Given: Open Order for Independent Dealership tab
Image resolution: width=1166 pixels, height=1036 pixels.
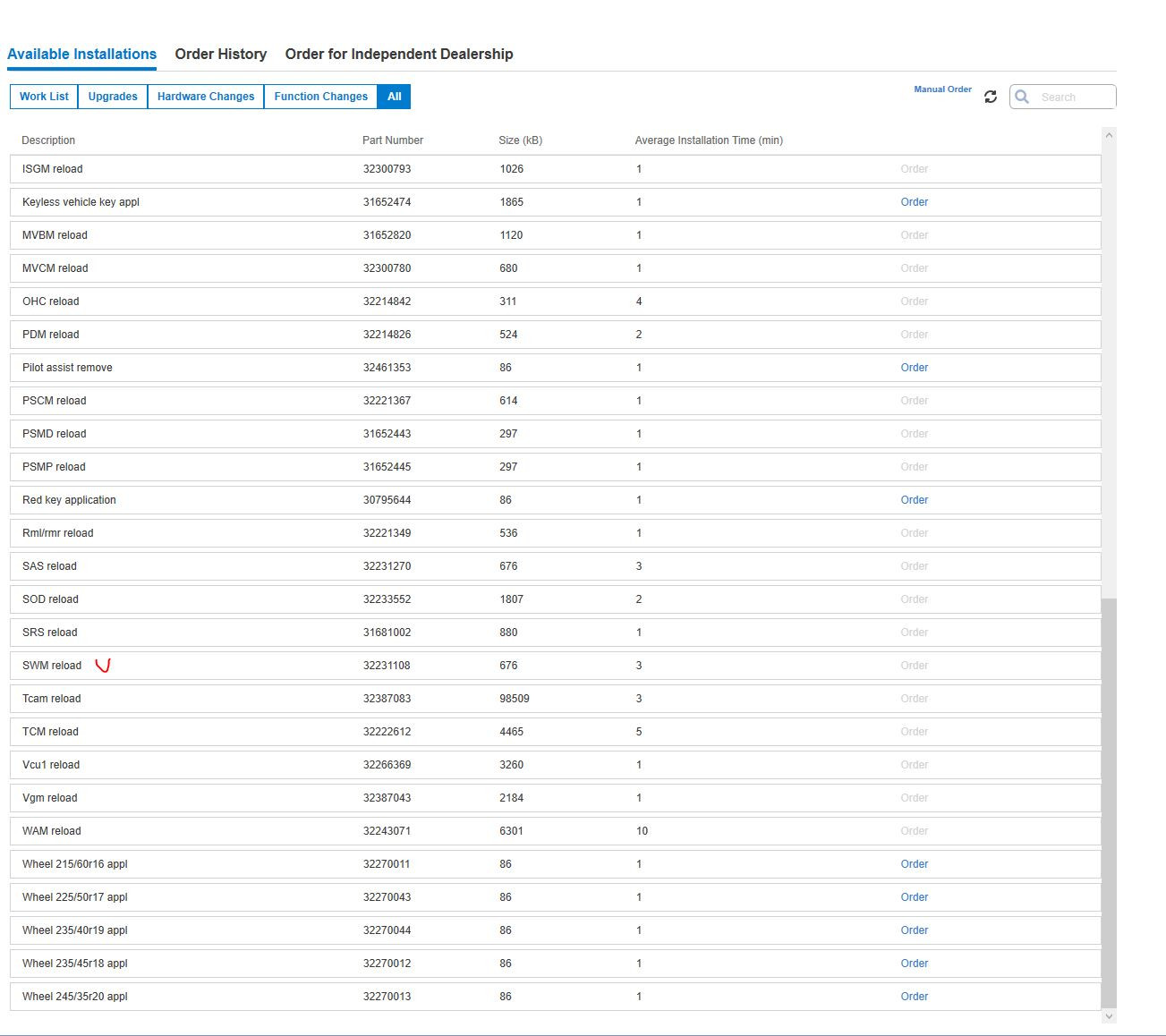Looking at the screenshot, I should [x=399, y=54].
